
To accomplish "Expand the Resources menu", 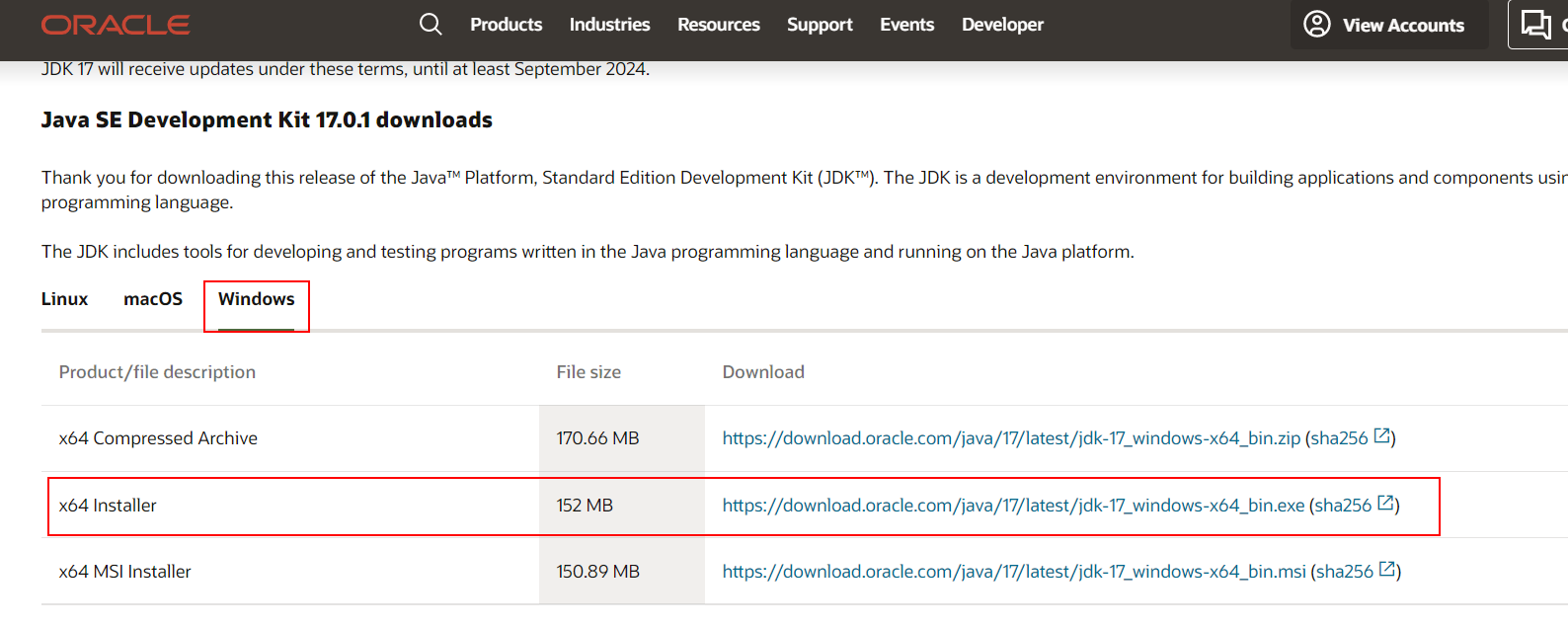I will coord(718,25).
